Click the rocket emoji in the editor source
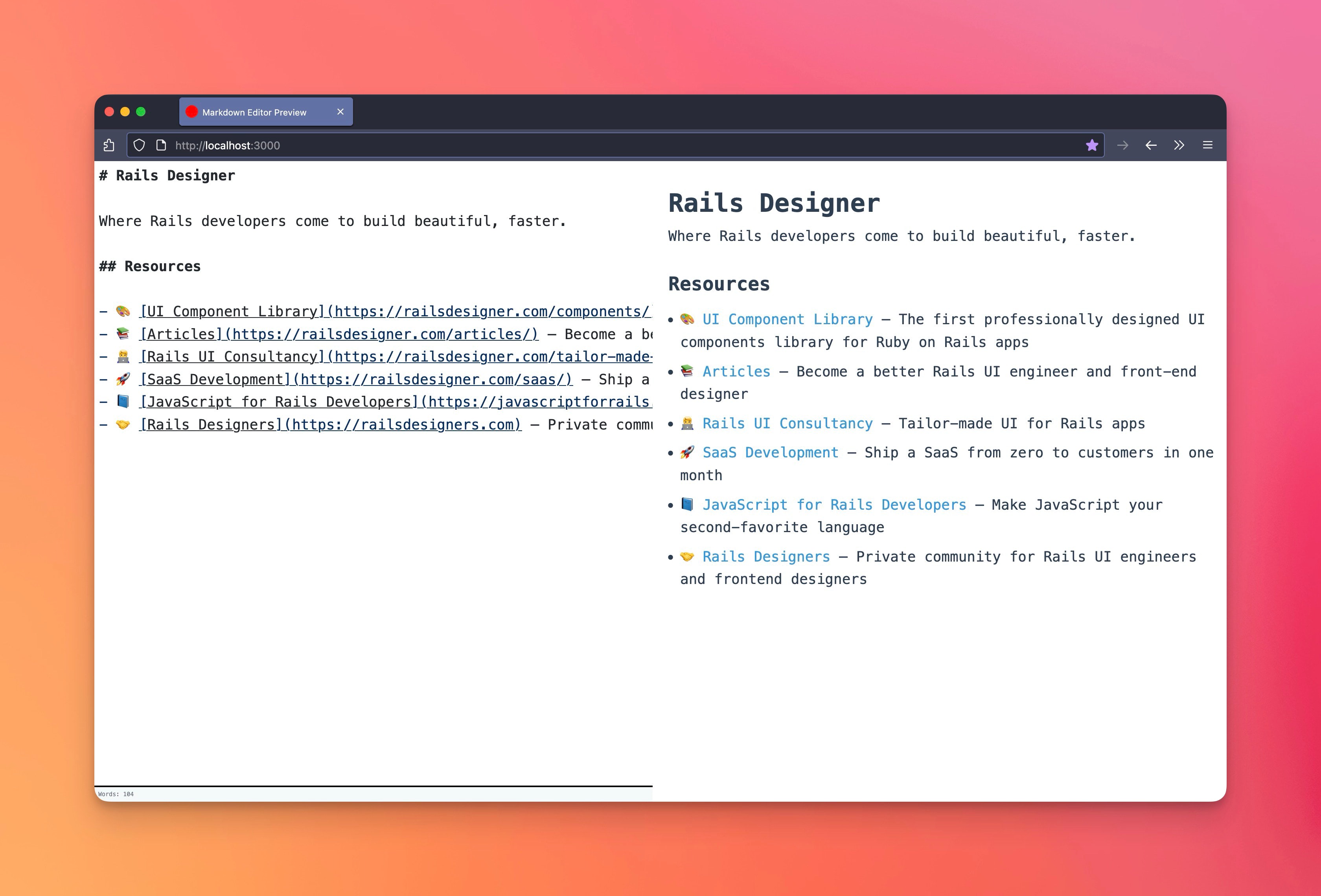This screenshot has width=1321, height=896. pyautogui.click(x=123, y=380)
